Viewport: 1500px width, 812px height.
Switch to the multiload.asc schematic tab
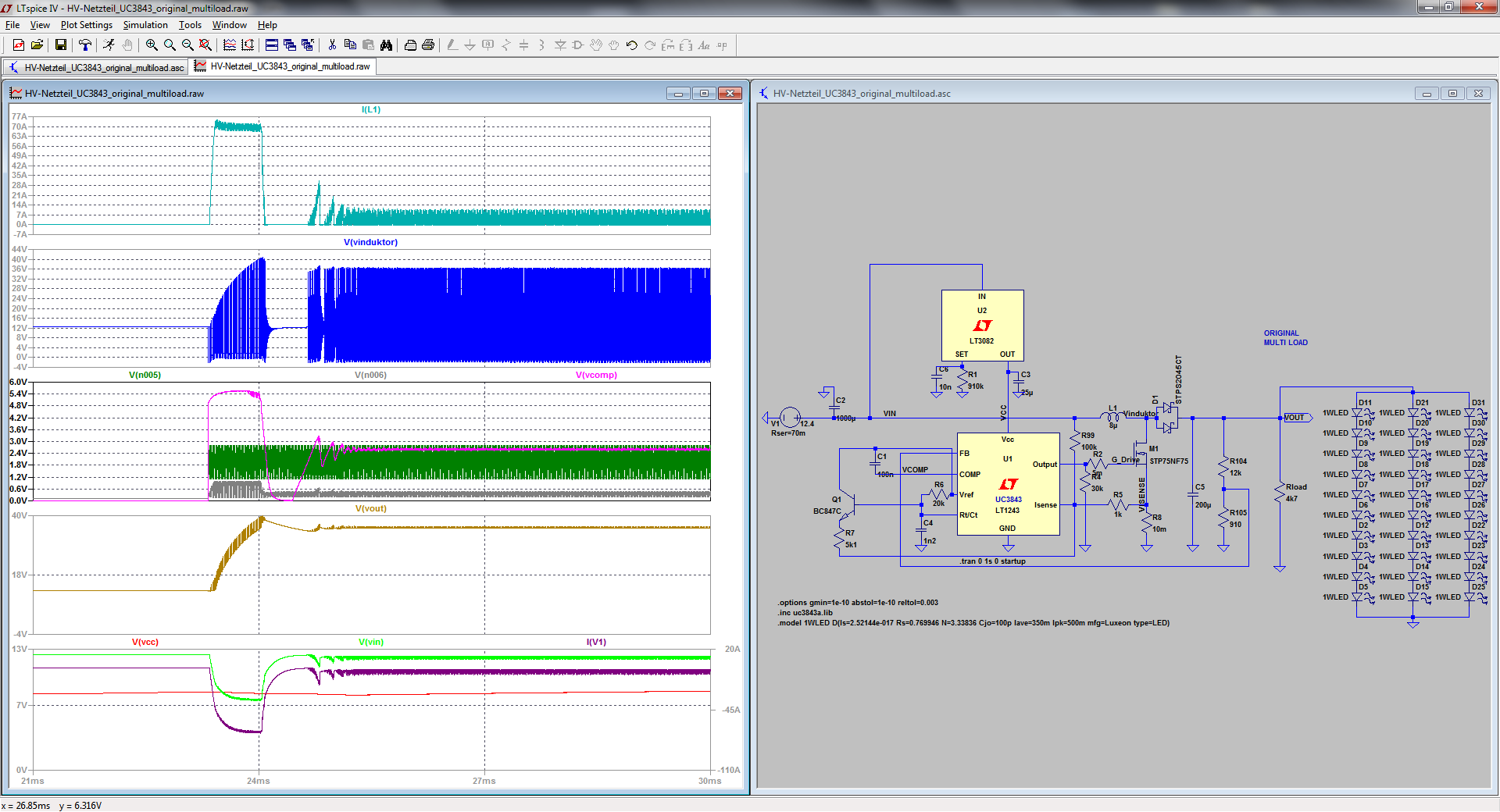coord(96,67)
